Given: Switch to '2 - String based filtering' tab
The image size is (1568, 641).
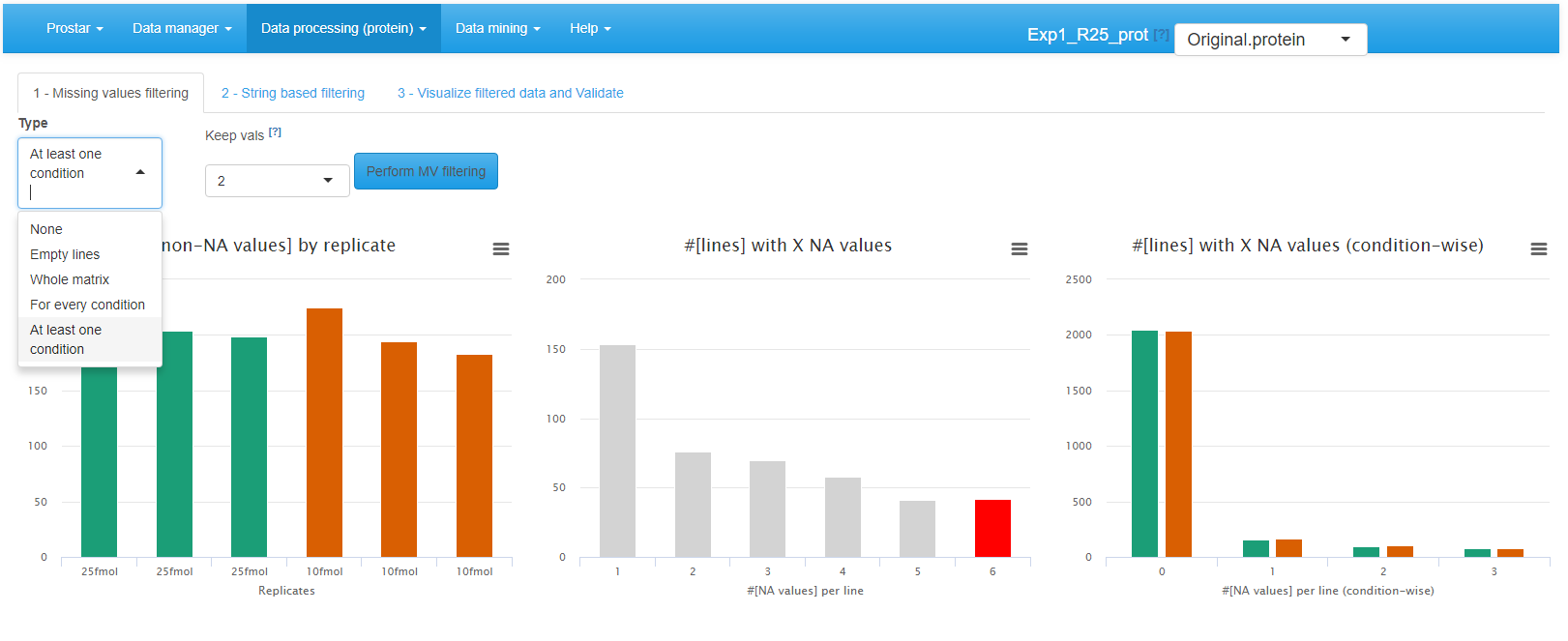Looking at the screenshot, I should (293, 93).
